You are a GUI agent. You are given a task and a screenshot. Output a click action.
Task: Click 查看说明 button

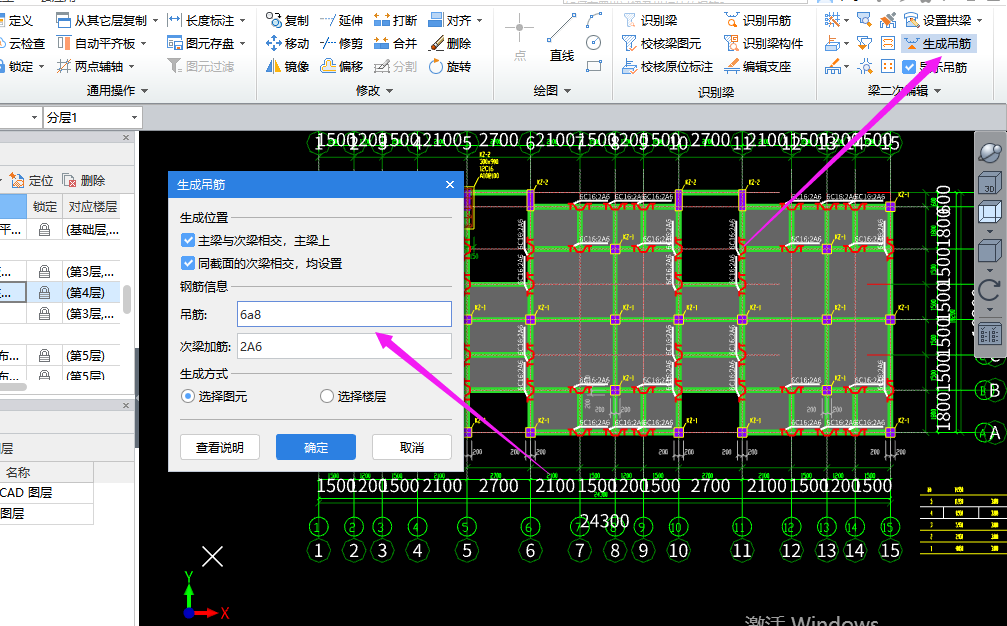click(220, 447)
